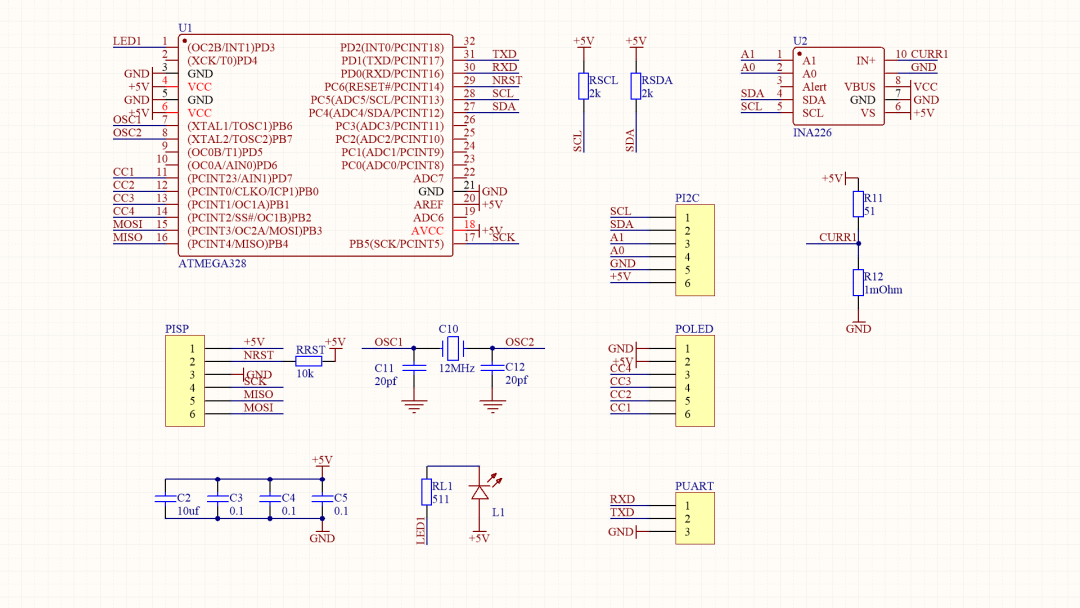Select the C10 crystal symbol
Image resolution: width=1080 pixels, height=608 pixels.
click(453, 348)
